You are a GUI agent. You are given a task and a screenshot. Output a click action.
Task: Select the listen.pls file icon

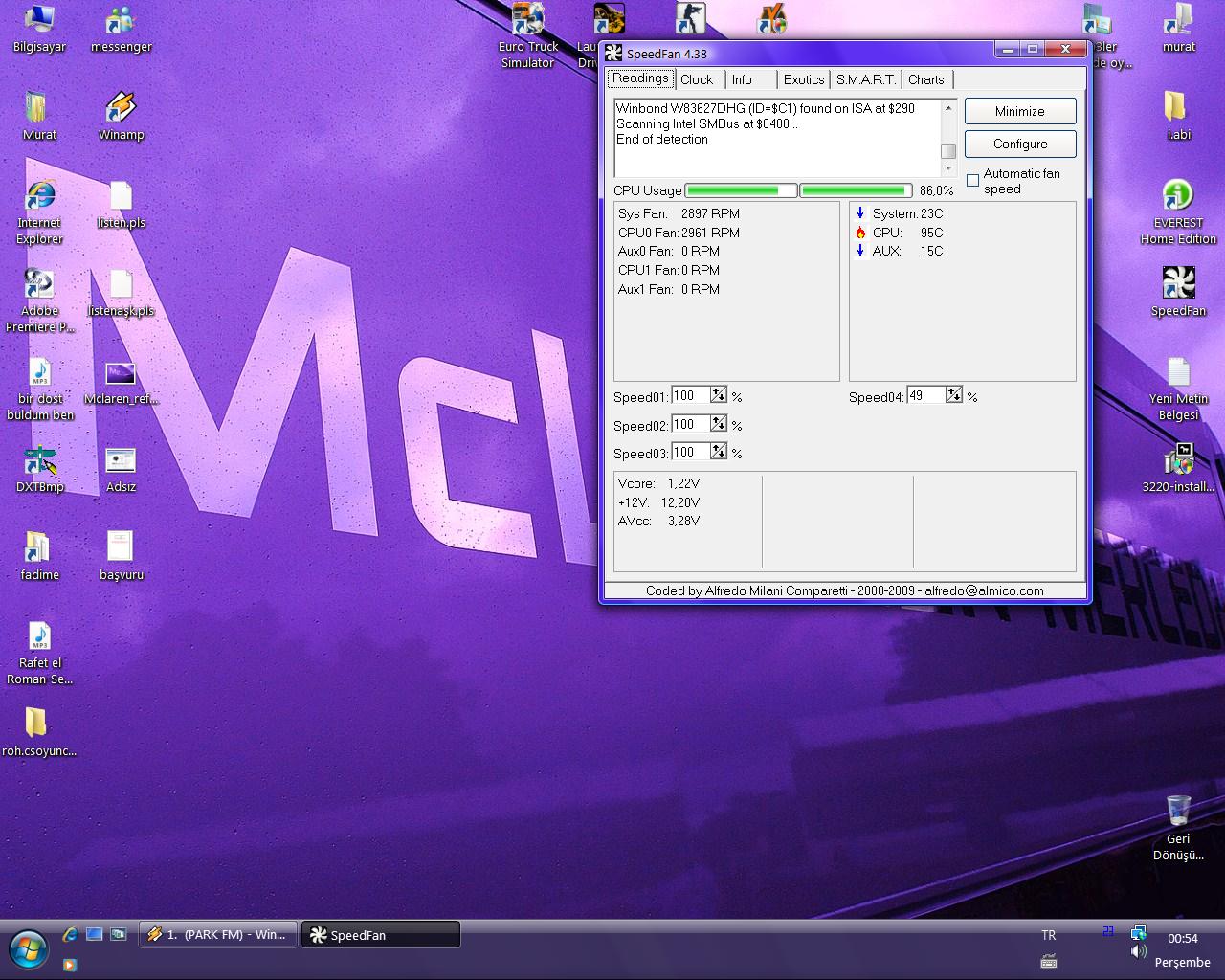click(x=121, y=204)
